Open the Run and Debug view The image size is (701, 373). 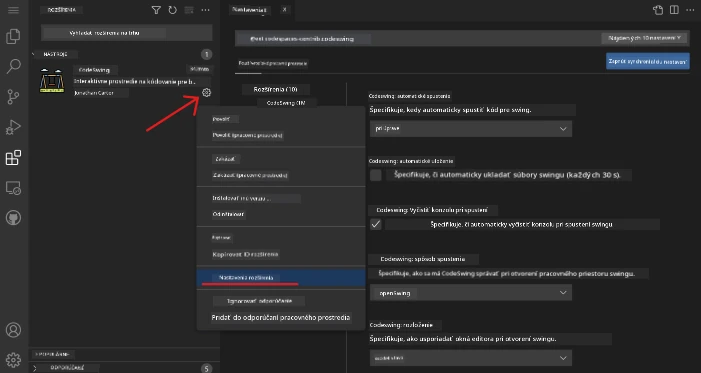click(13, 127)
